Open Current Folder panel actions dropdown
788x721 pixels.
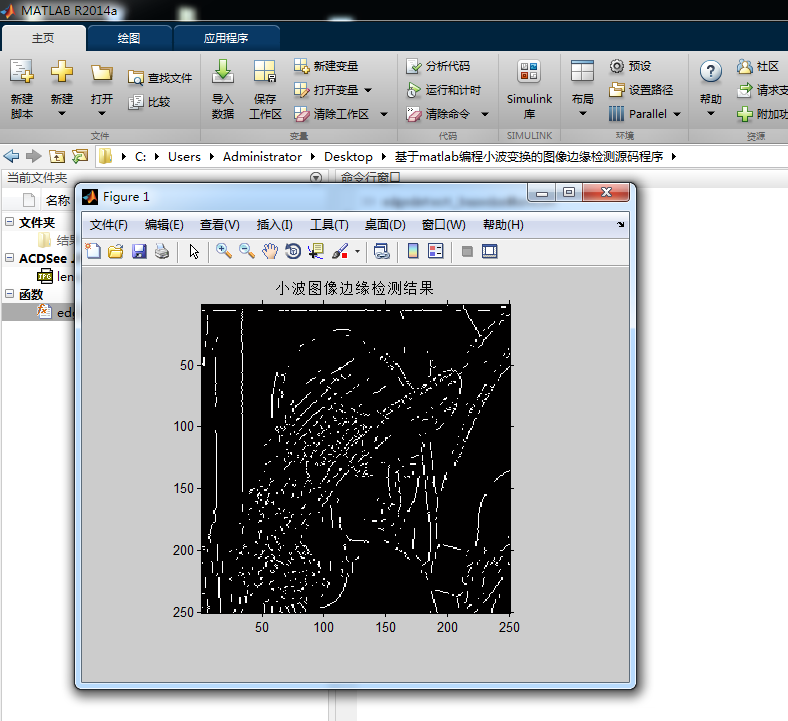click(316, 177)
